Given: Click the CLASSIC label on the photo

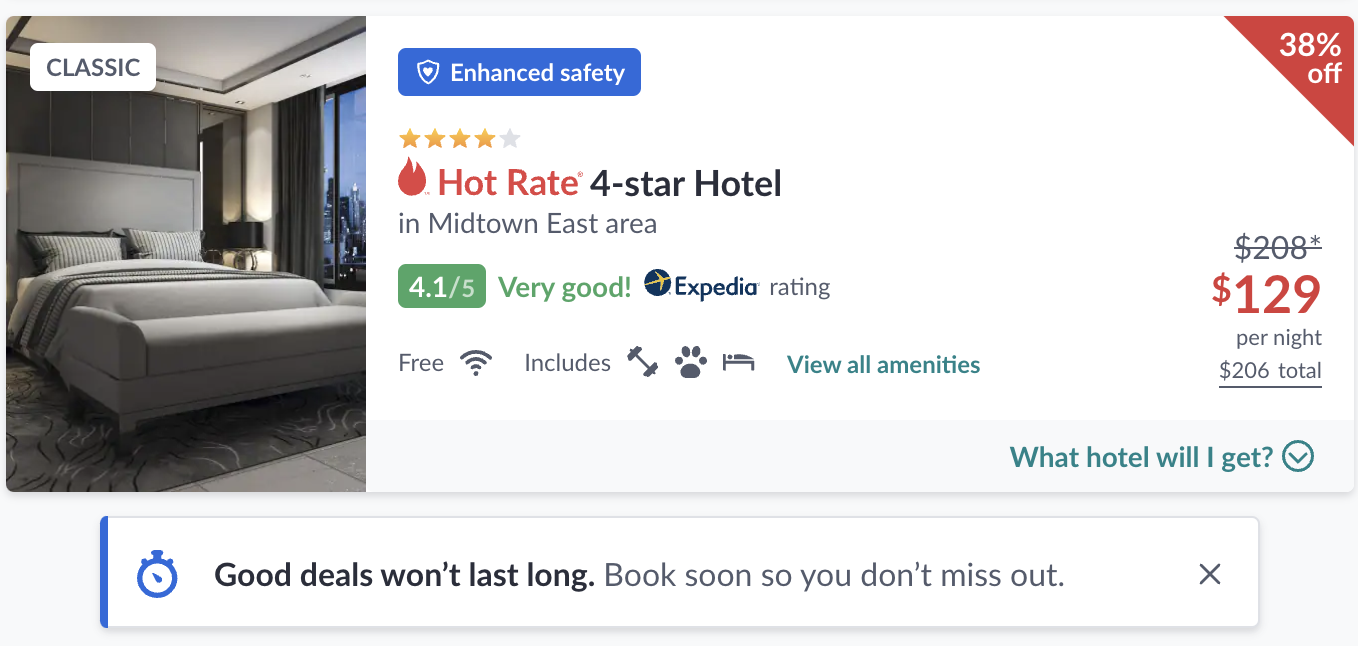Looking at the screenshot, I should click(x=93, y=67).
